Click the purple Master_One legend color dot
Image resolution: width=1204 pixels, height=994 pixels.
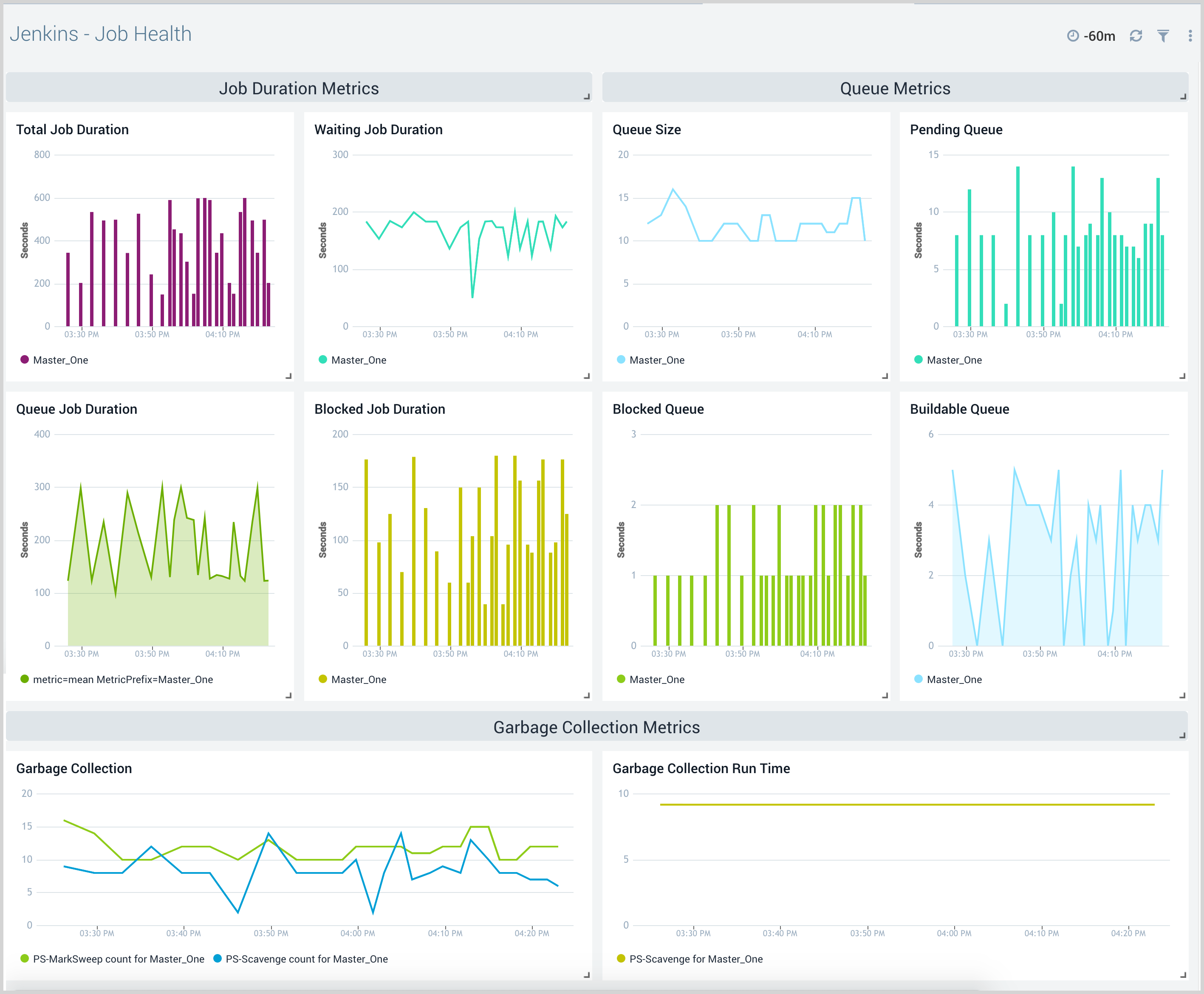click(25, 359)
